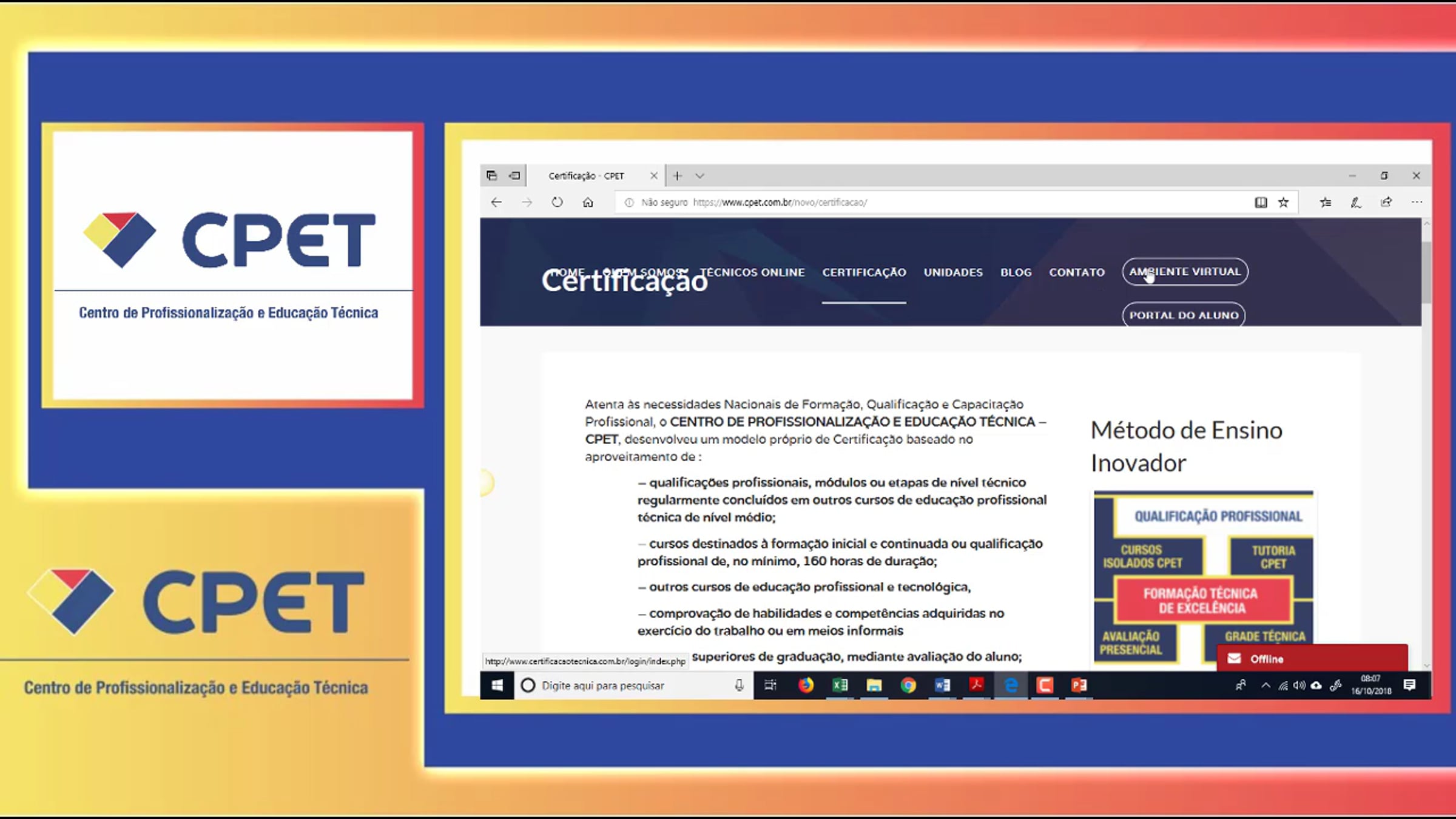
Task: Open the CONTATO menu item
Action: point(1077,272)
